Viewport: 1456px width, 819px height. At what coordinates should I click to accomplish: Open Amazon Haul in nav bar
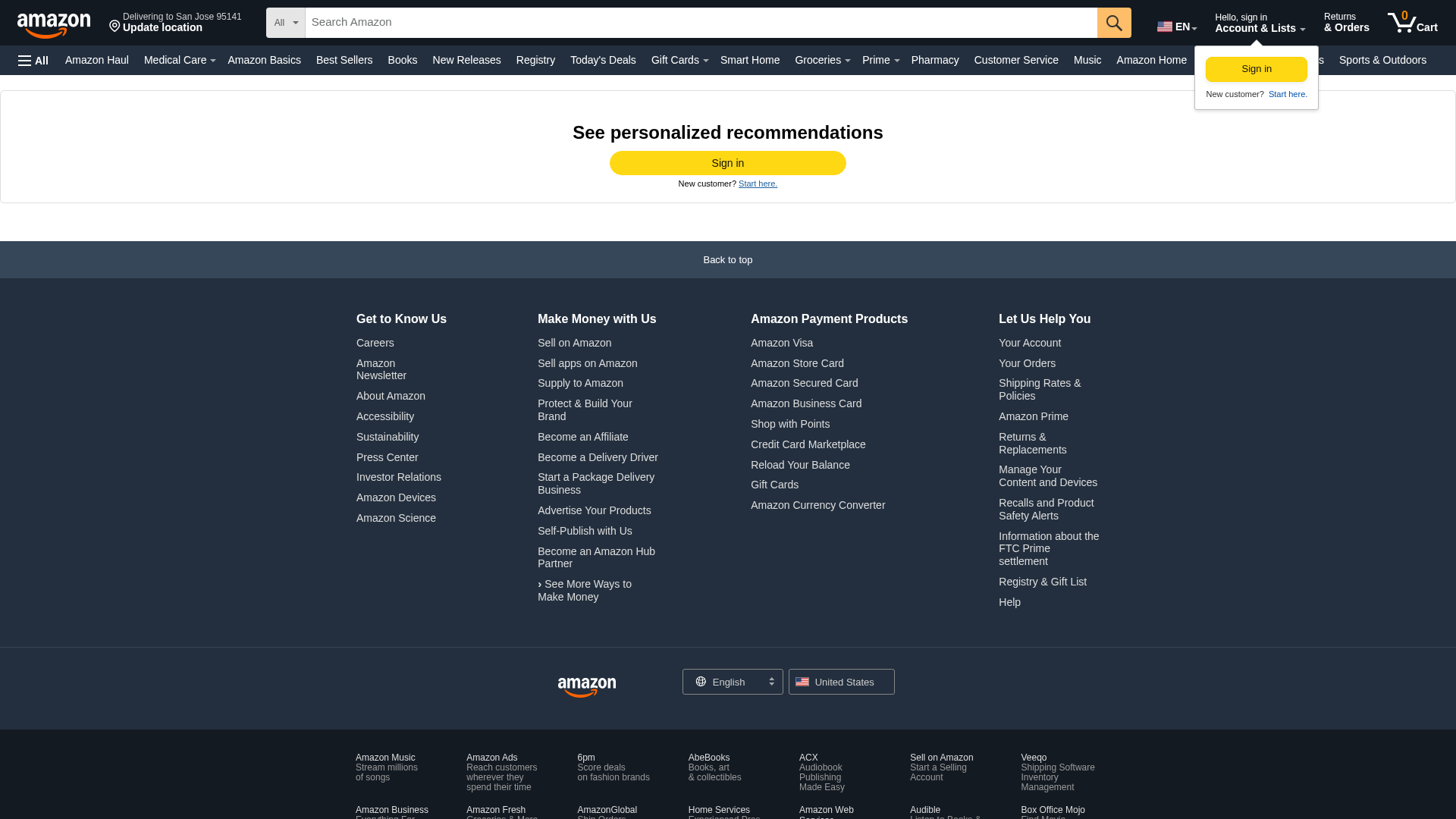[97, 60]
